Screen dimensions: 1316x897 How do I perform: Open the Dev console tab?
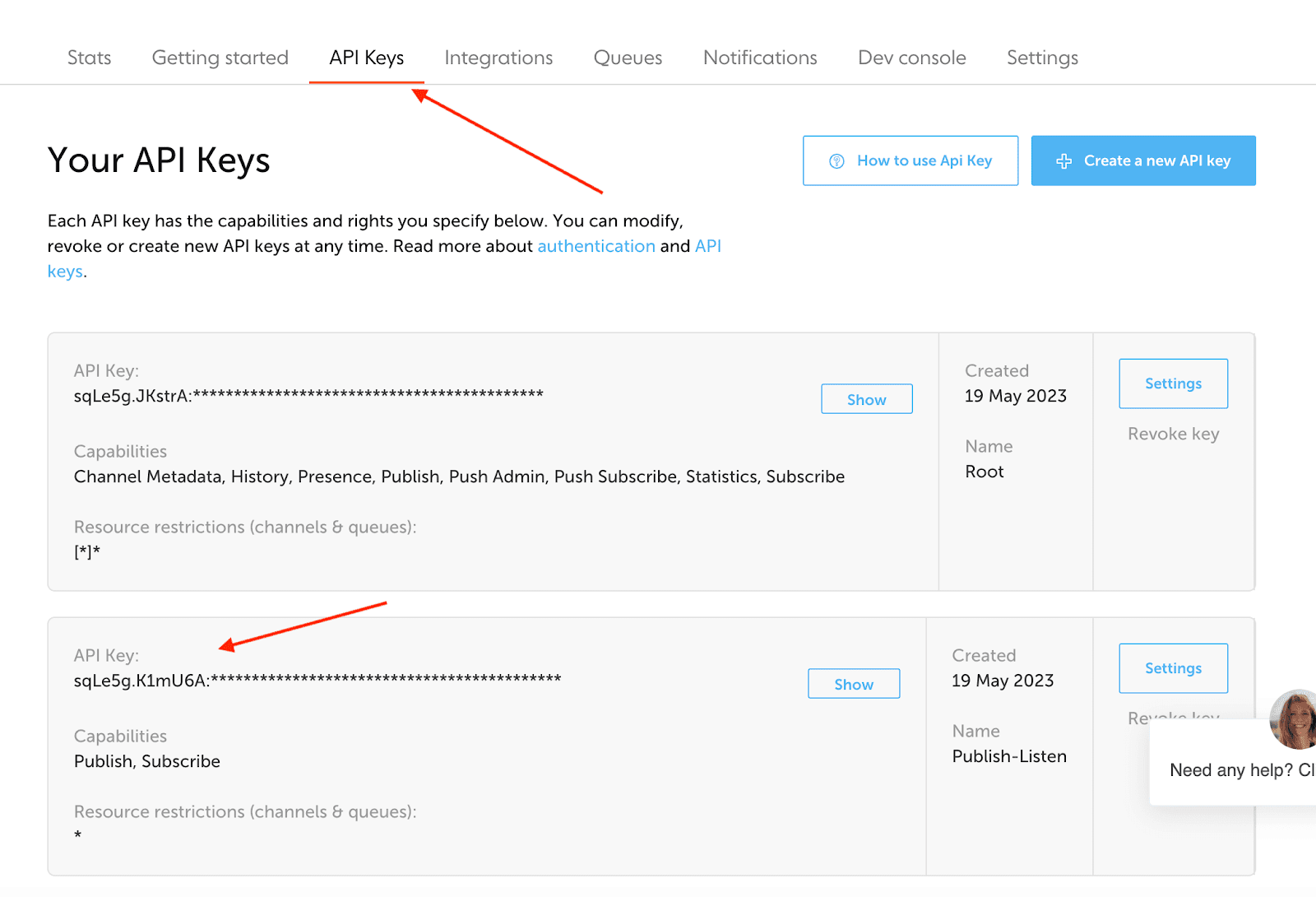click(912, 58)
